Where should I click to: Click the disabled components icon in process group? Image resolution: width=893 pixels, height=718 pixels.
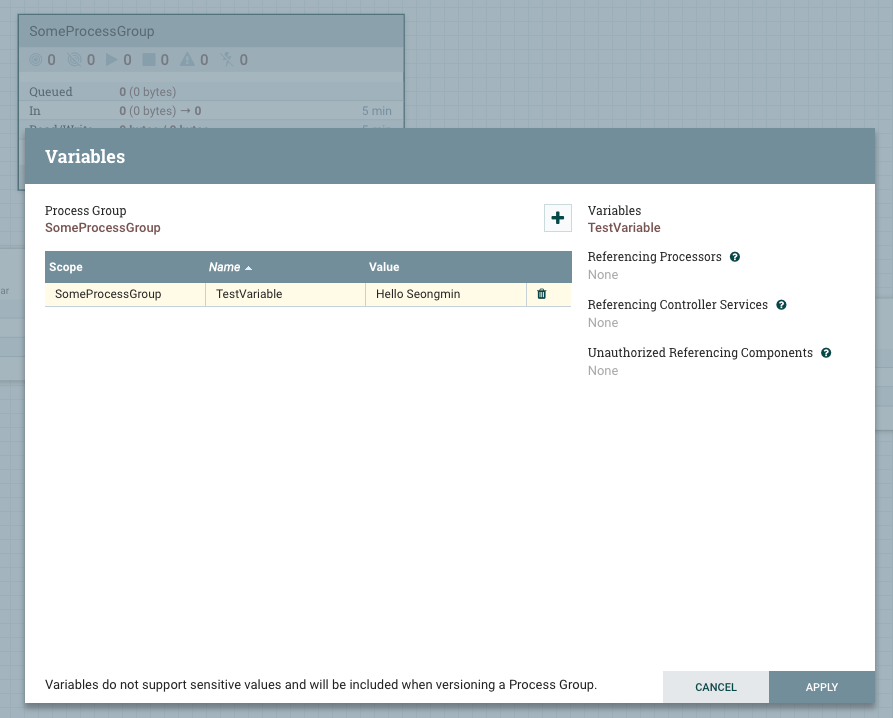click(x=227, y=60)
